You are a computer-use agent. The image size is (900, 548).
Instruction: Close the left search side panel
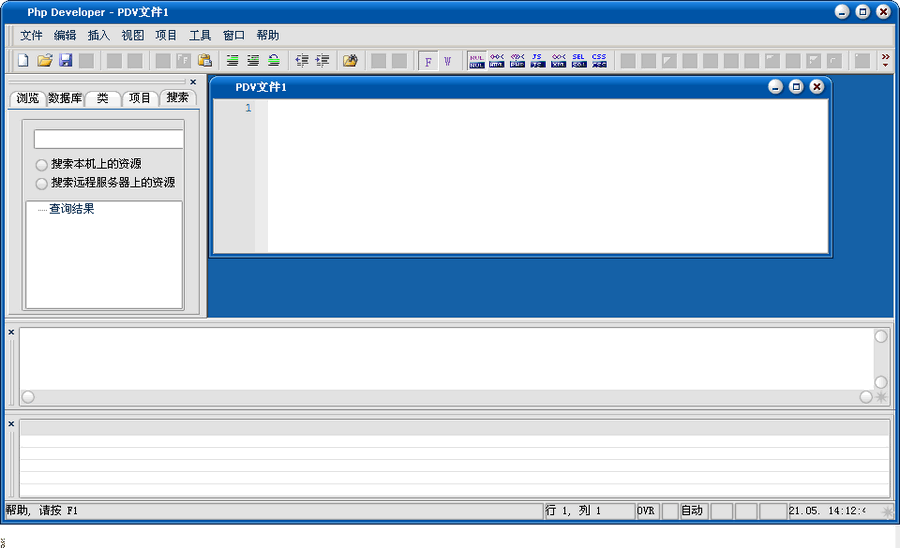pos(193,82)
